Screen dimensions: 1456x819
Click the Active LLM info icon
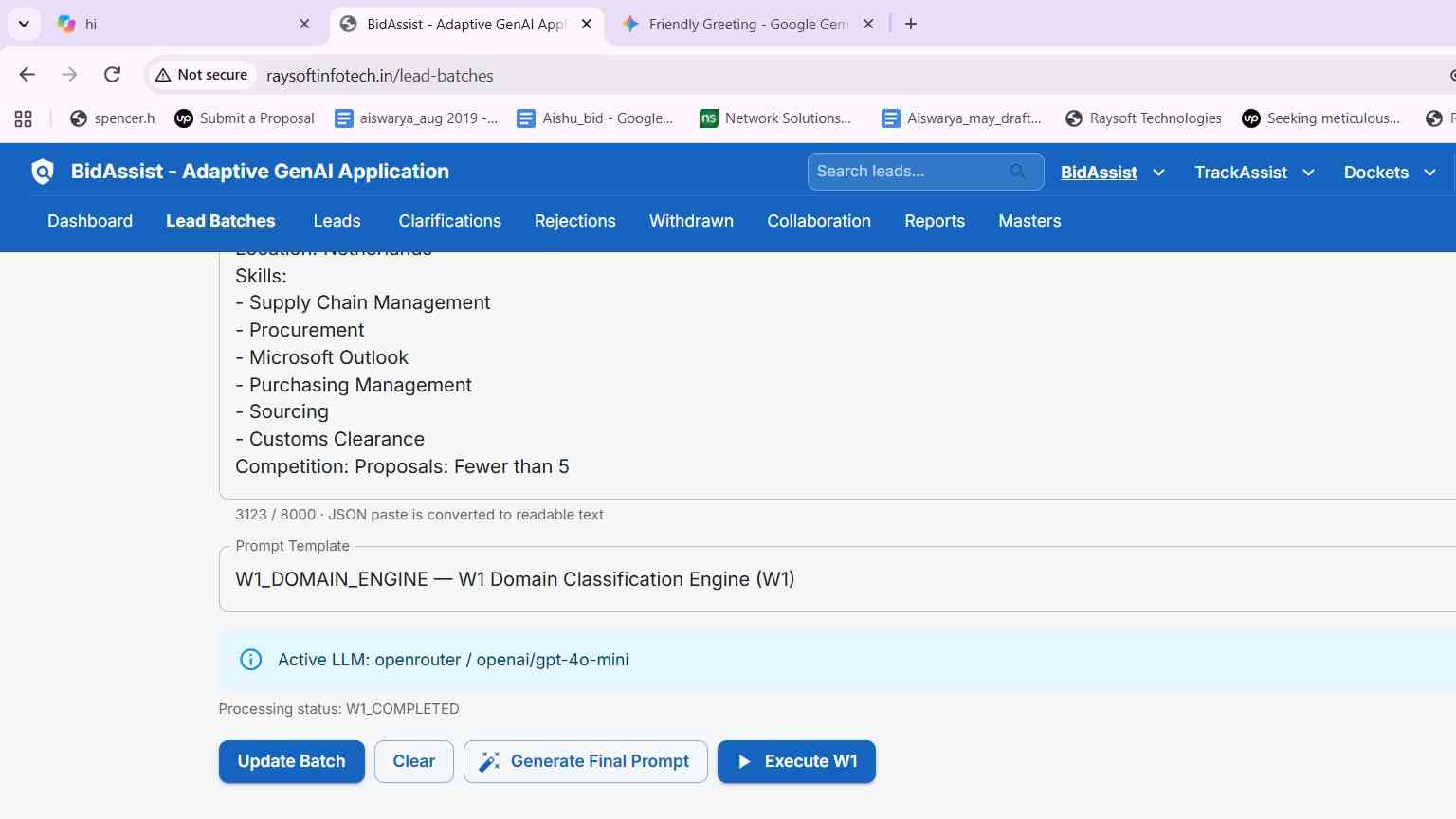(251, 660)
